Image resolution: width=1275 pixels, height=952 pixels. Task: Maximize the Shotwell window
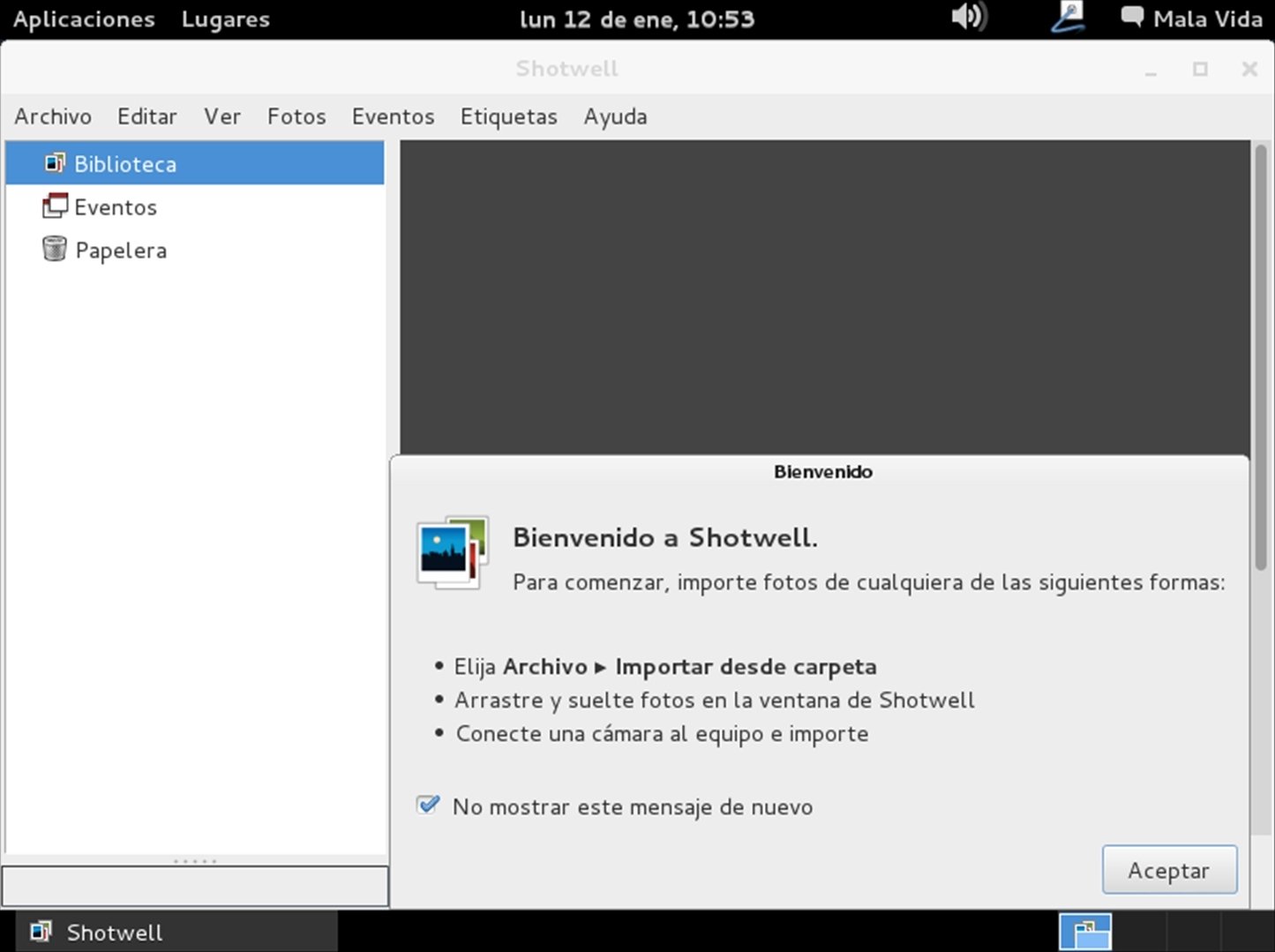tap(1200, 69)
